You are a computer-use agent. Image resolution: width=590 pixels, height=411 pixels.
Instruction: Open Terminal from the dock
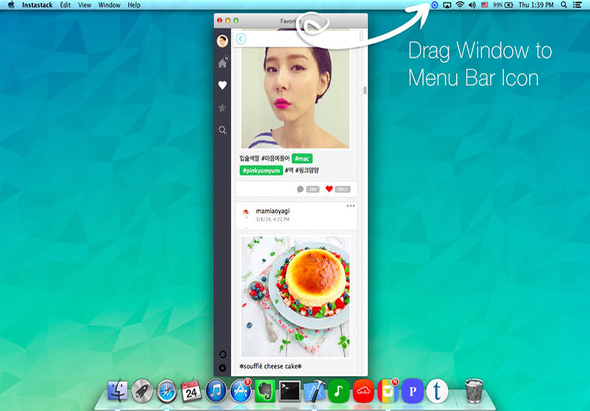[290, 391]
